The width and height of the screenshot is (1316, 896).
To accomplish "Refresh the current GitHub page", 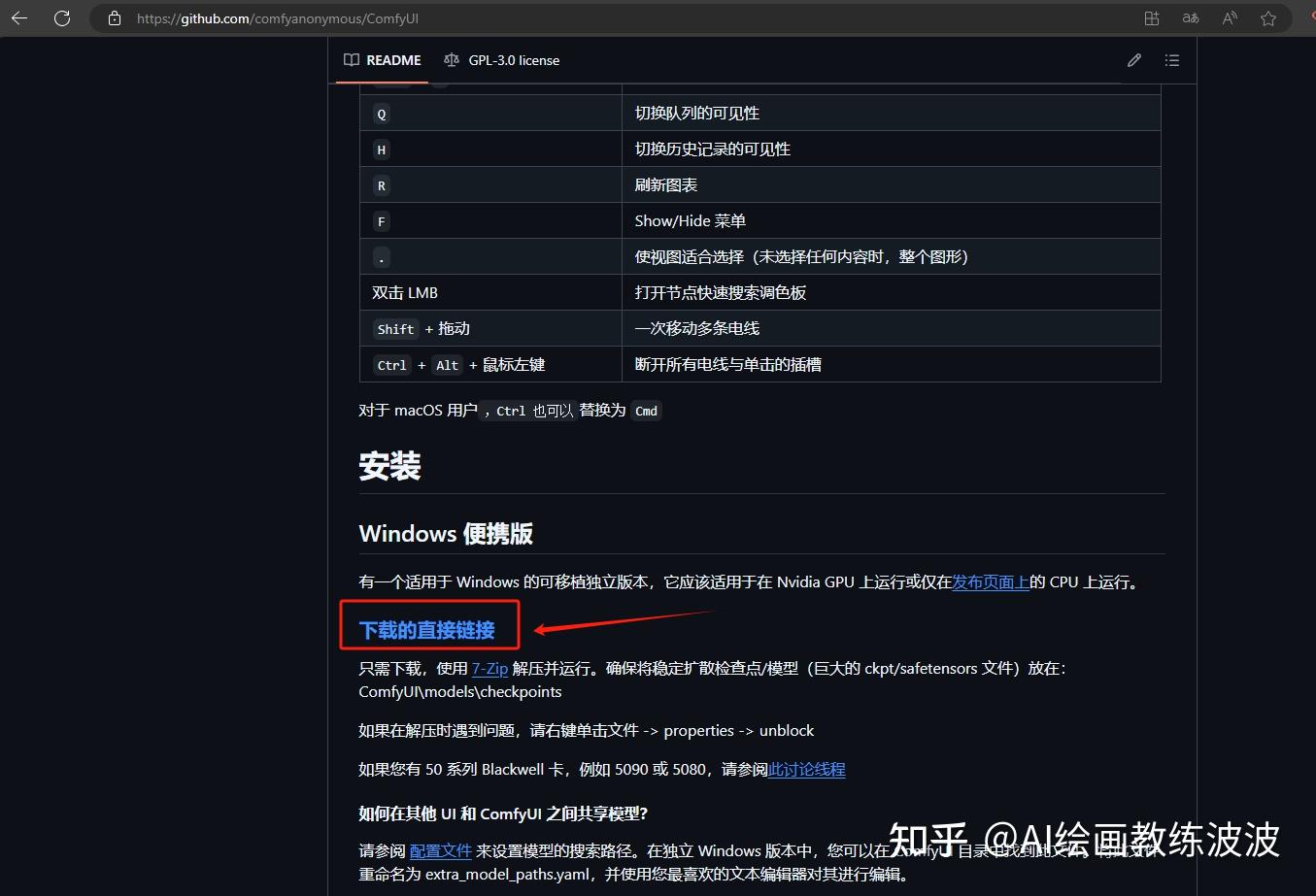I will click(62, 17).
